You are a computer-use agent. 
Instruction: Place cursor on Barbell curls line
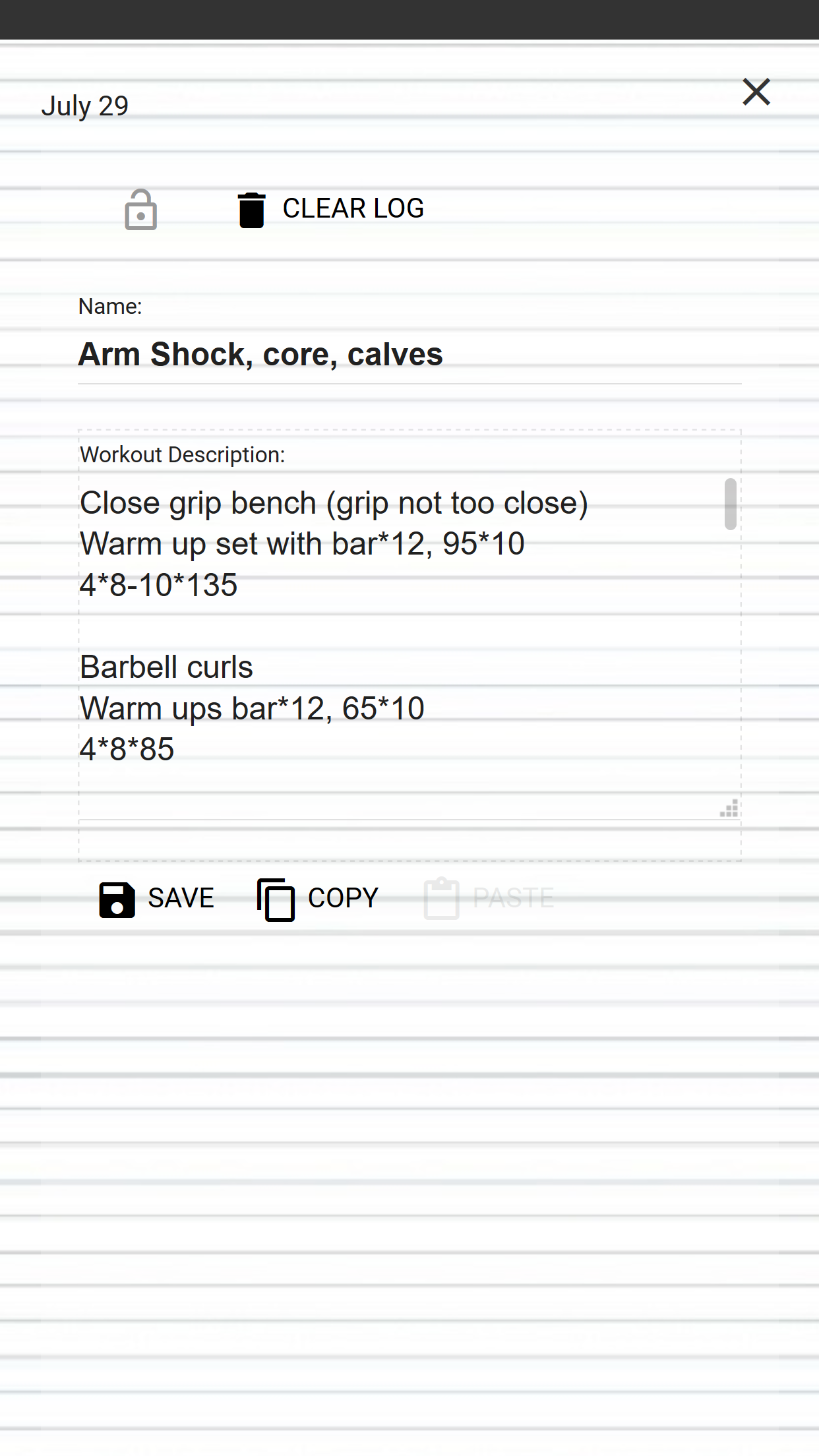166,667
